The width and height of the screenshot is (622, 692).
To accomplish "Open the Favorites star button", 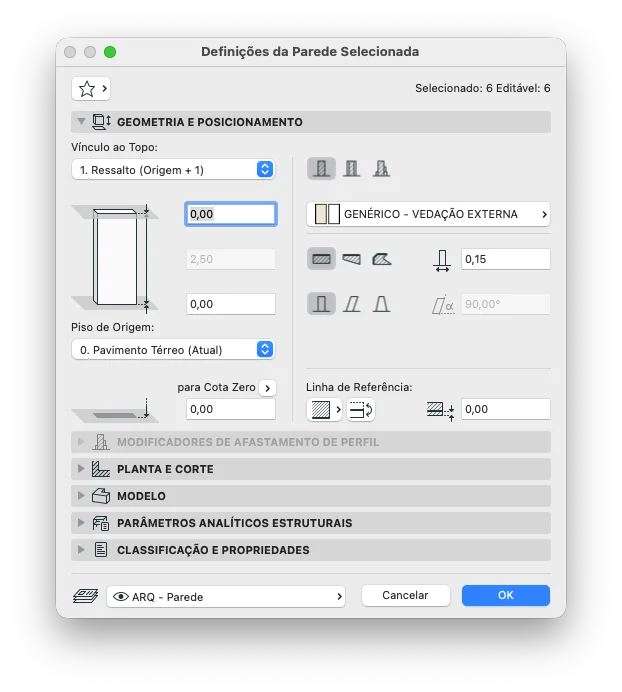I will (x=90, y=89).
